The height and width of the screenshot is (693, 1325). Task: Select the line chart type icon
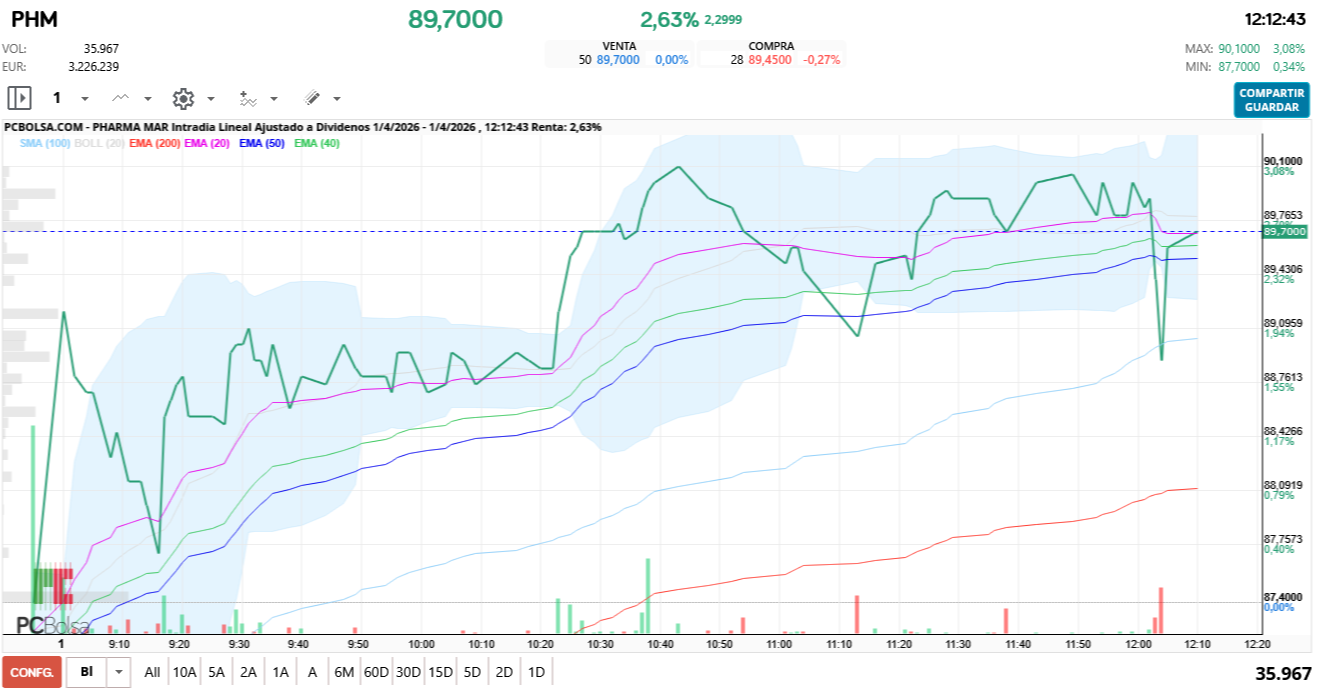pyautogui.click(x=121, y=98)
